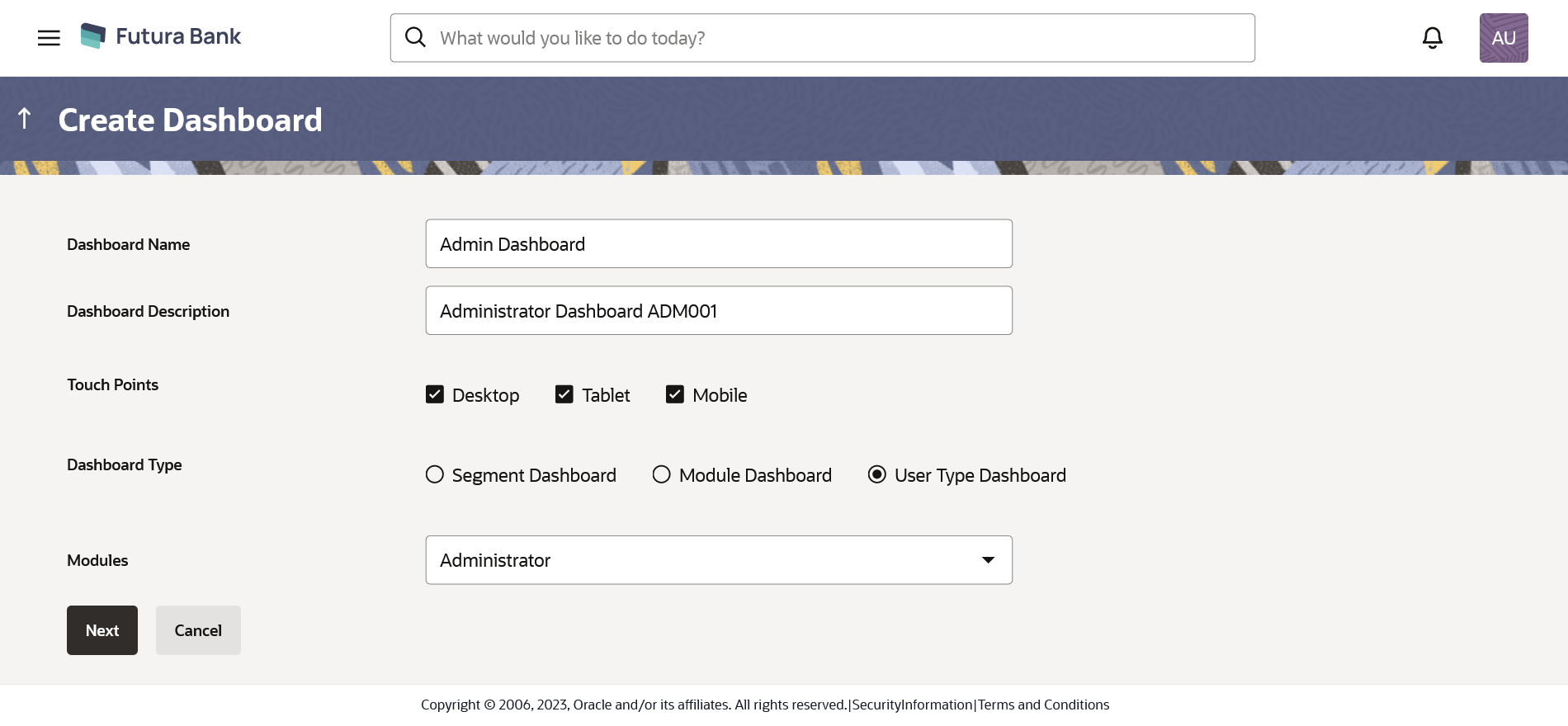Open the AU user profile avatar

[1503, 38]
